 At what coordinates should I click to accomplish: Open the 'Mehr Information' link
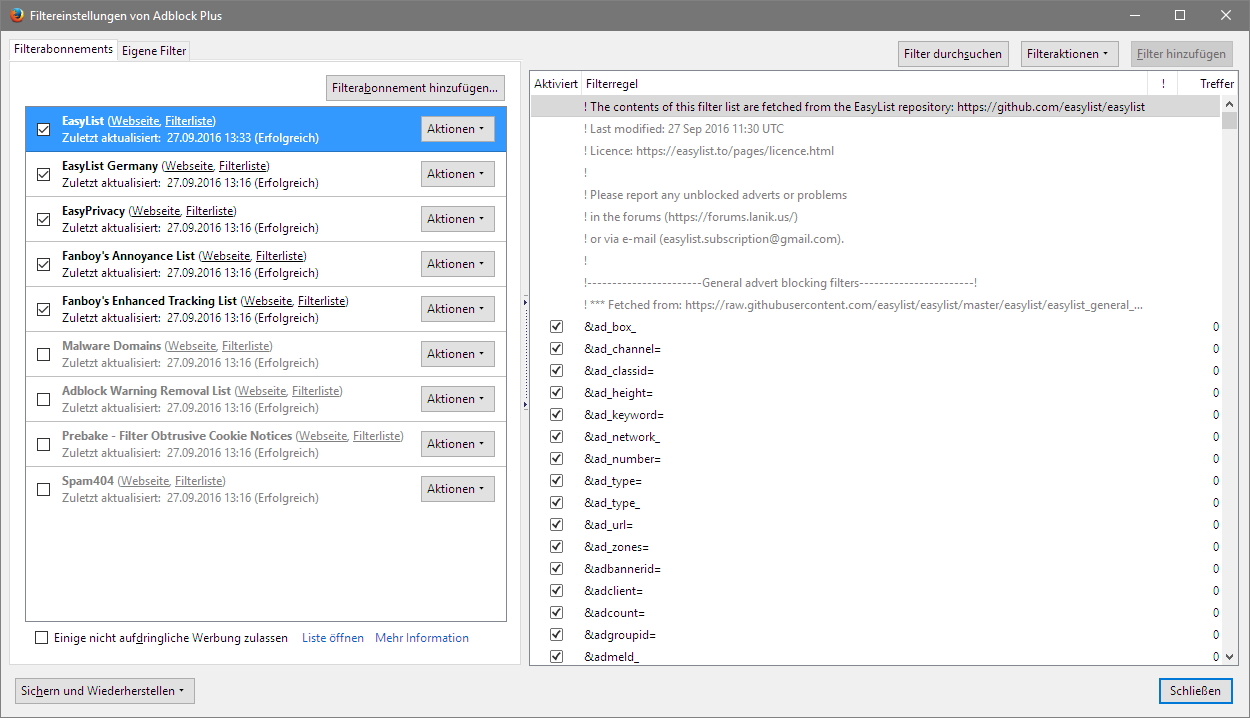click(x=421, y=638)
